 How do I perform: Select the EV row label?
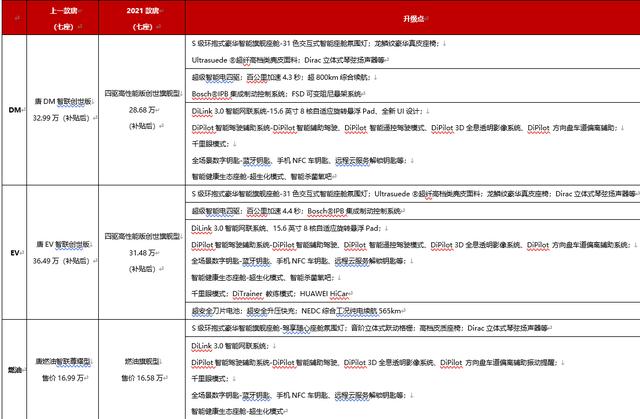point(17,252)
